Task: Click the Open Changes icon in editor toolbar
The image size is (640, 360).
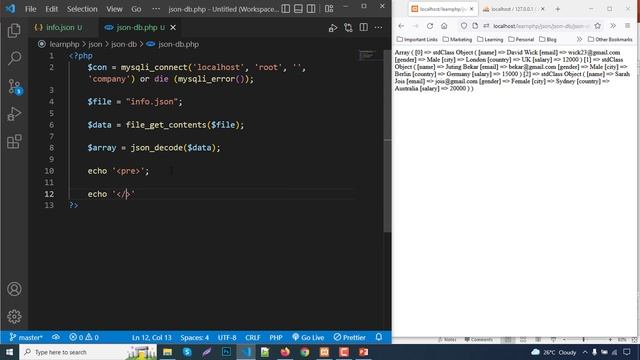Action: point(348,28)
